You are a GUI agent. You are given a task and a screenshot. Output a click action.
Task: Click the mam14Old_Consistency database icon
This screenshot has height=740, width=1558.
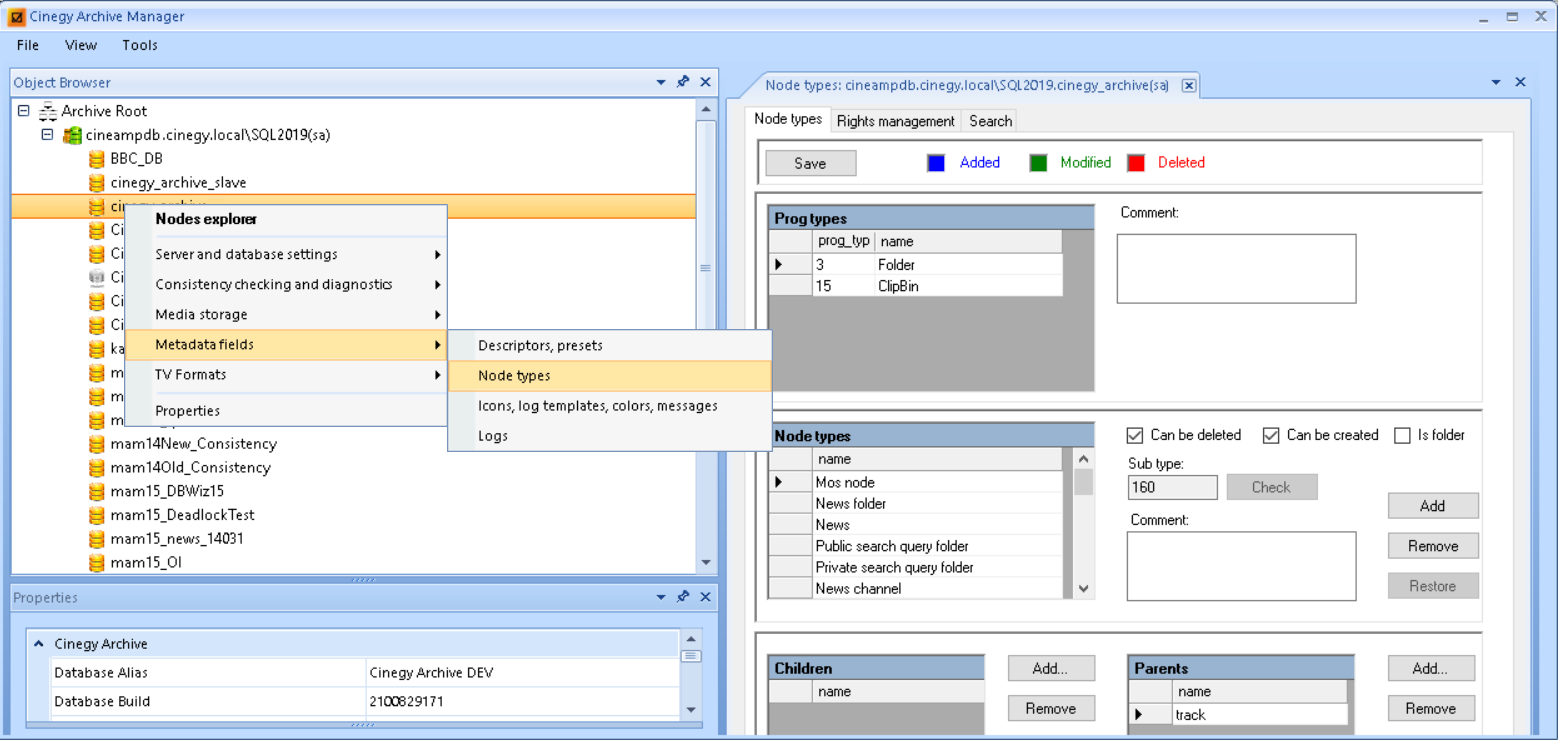97,468
